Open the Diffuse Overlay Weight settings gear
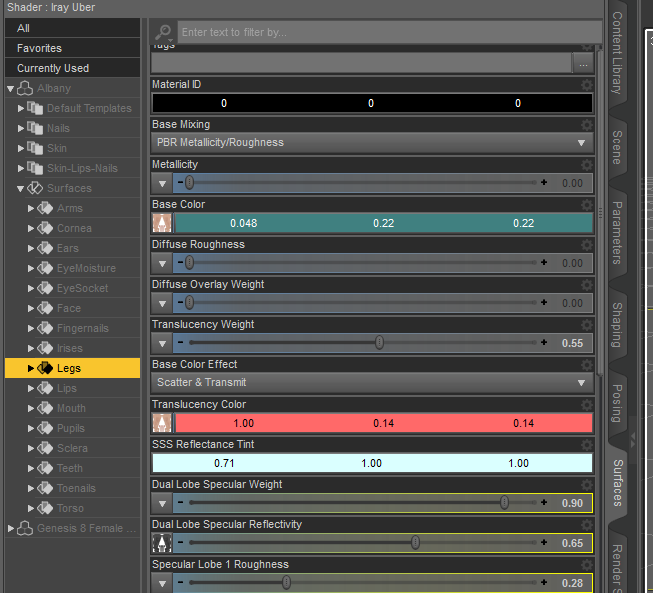 coord(587,285)
